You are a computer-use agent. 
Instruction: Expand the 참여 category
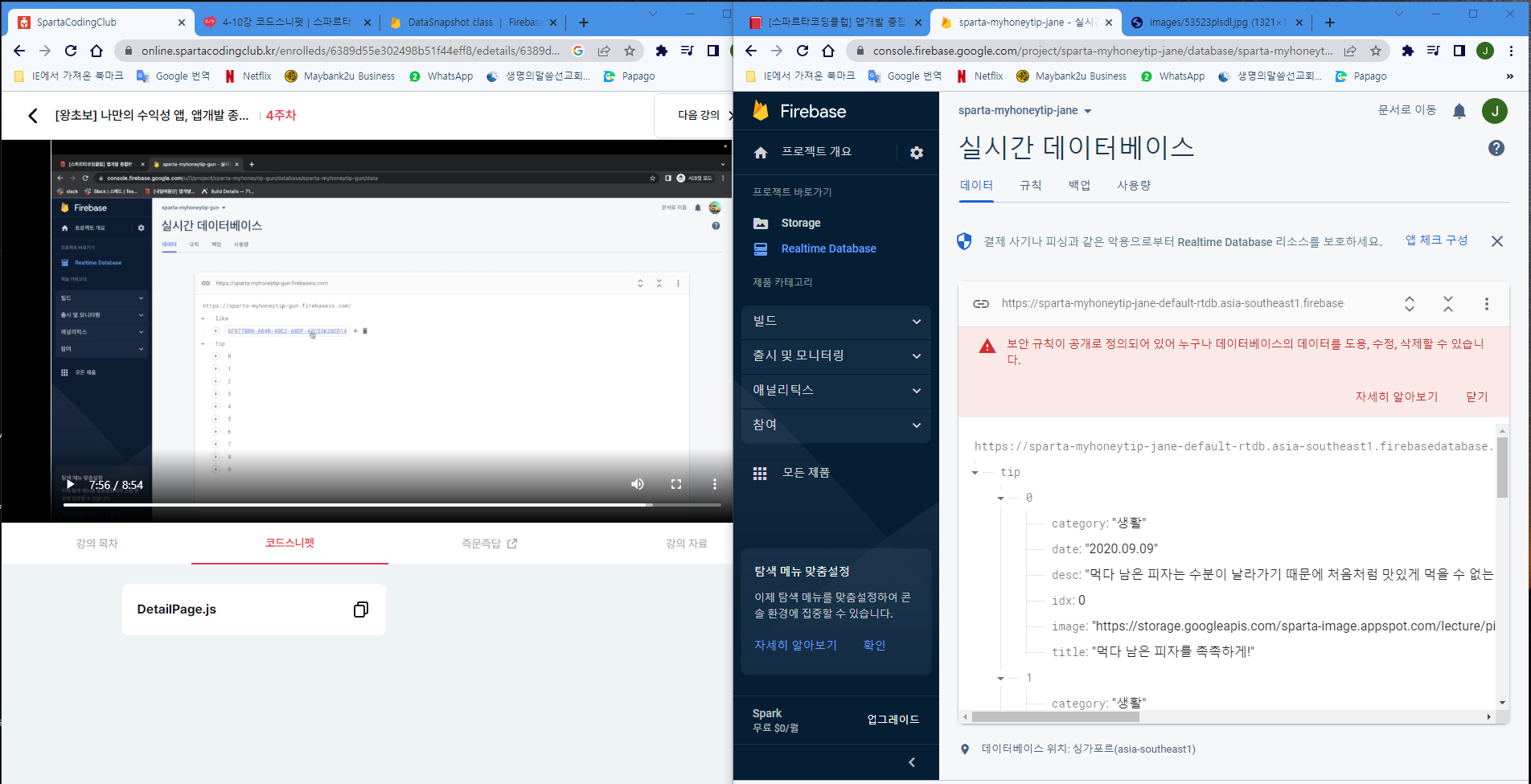tap(836, 425)
